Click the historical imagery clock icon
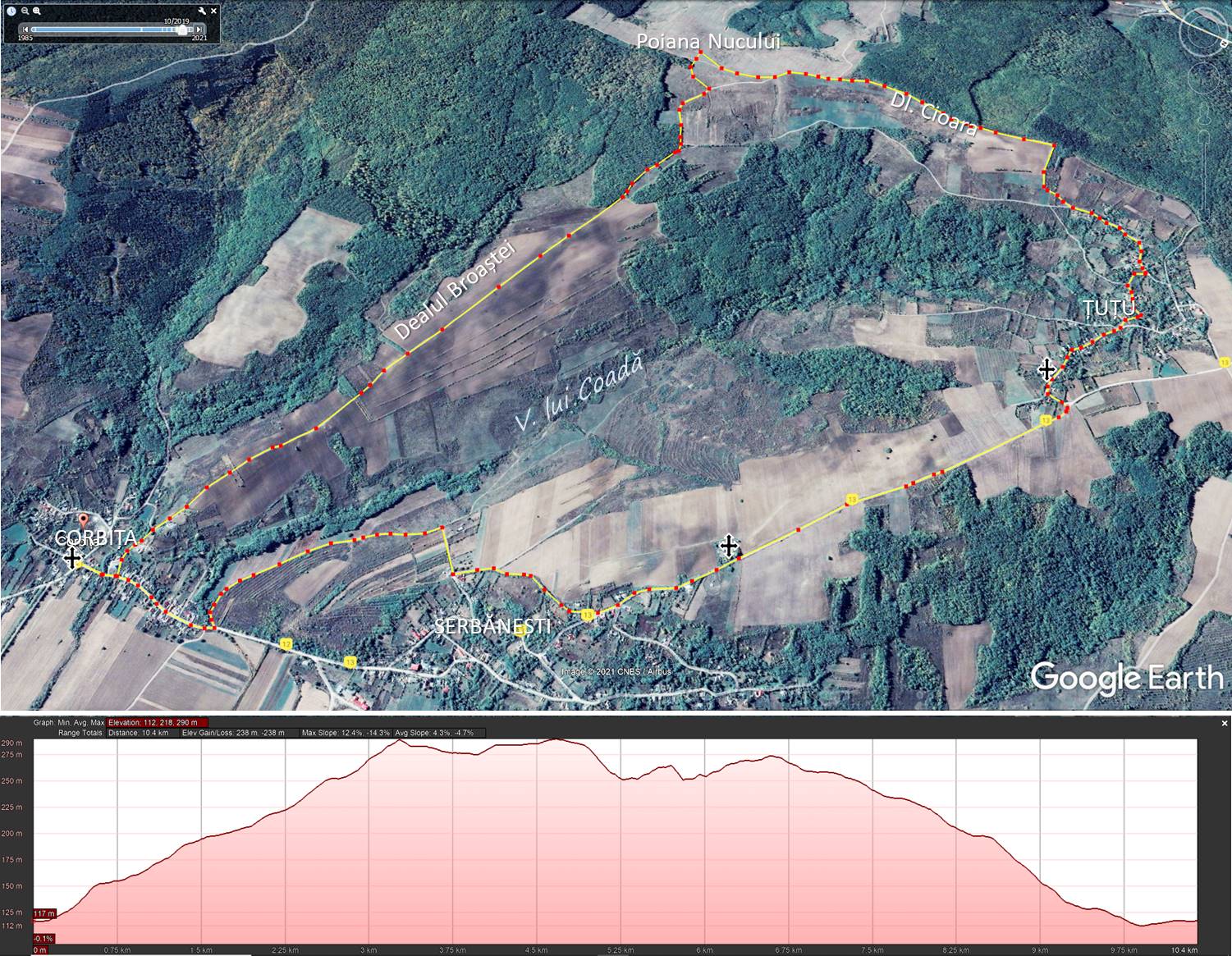 click(x=11, y=11)
